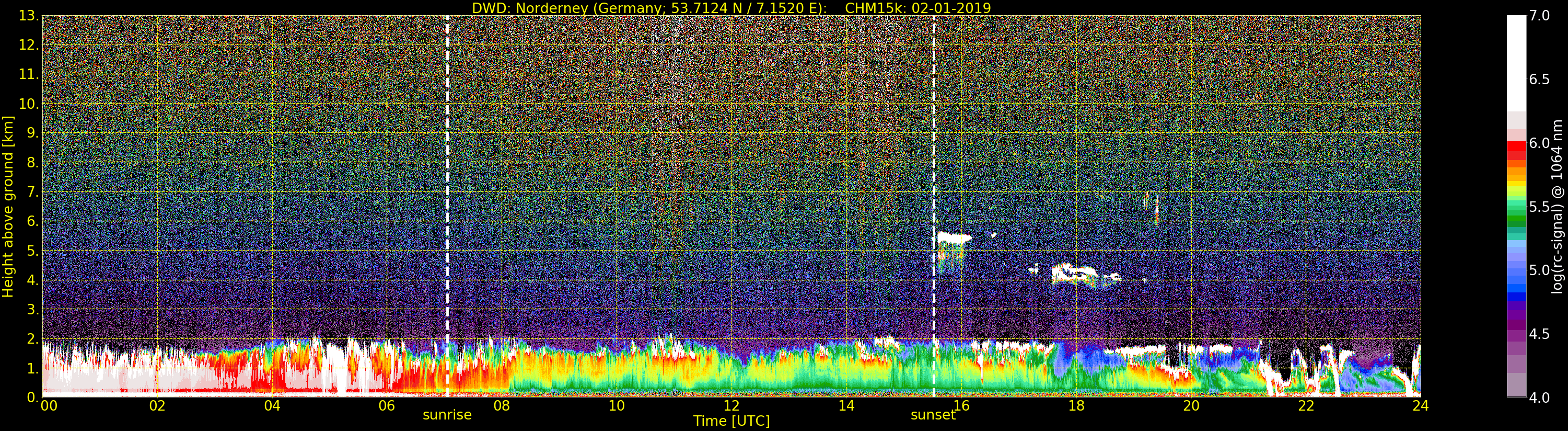Click the 'sunset' label below the time axis
This screenshot has width=1568, height=431.
pos(933,415)
